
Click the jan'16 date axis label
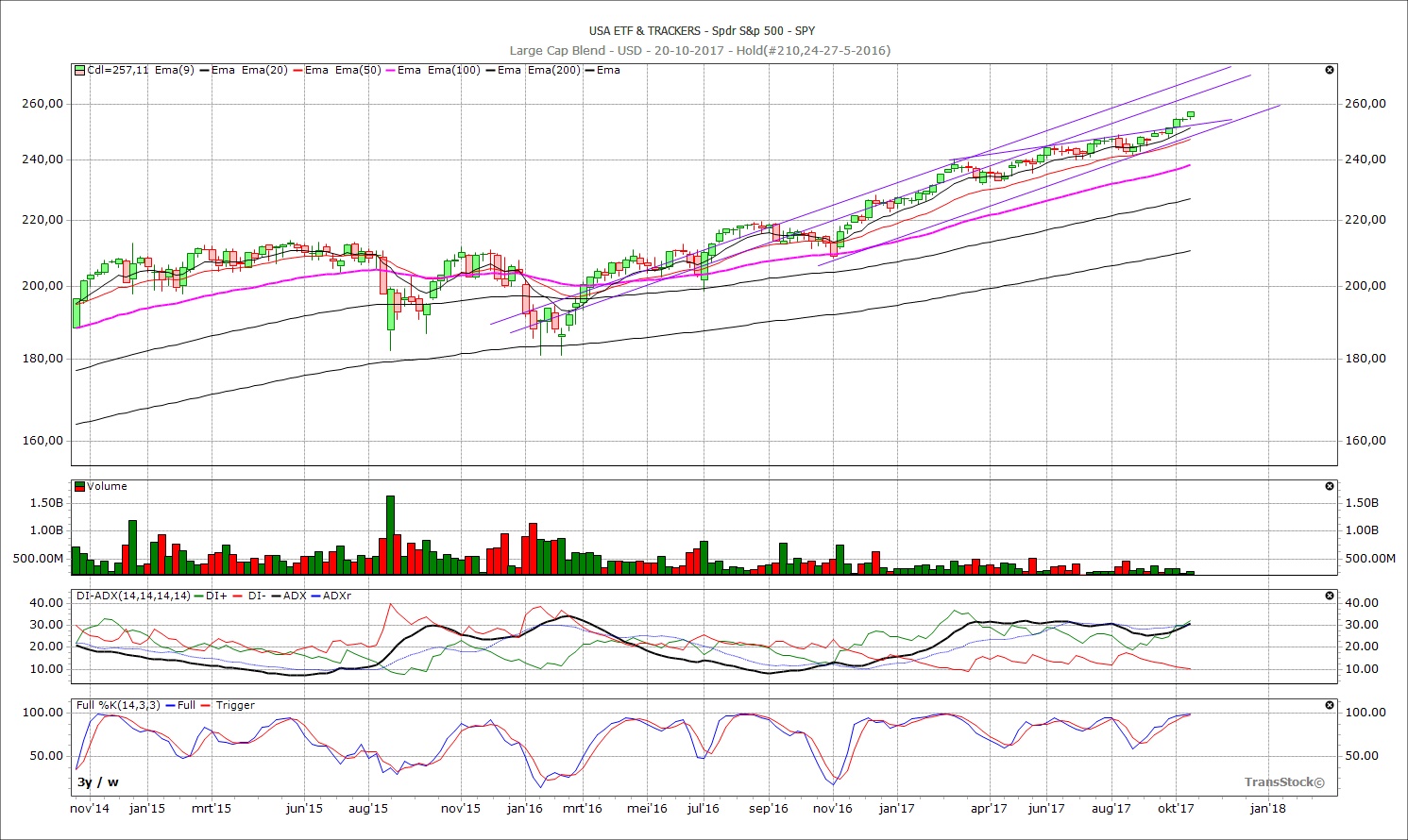pyautogui.click(x=525, y=809)
